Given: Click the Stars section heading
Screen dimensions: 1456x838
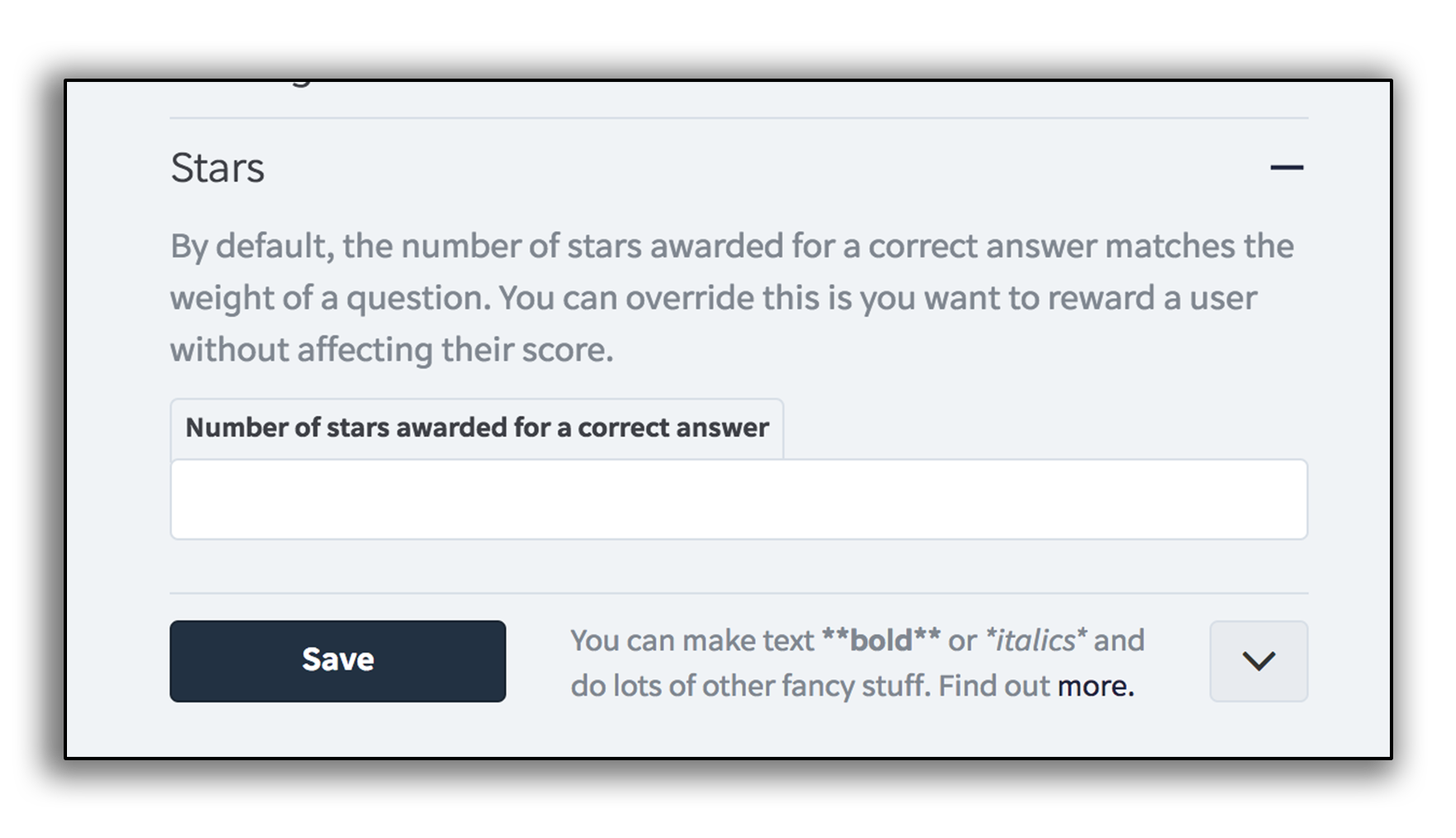Looking at the screenshot, I should tap(217, 168).
